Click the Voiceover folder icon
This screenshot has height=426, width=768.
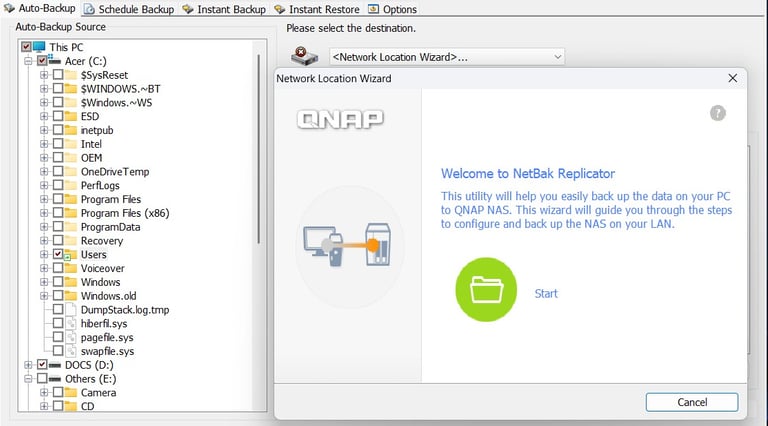[x=71, y=268]
